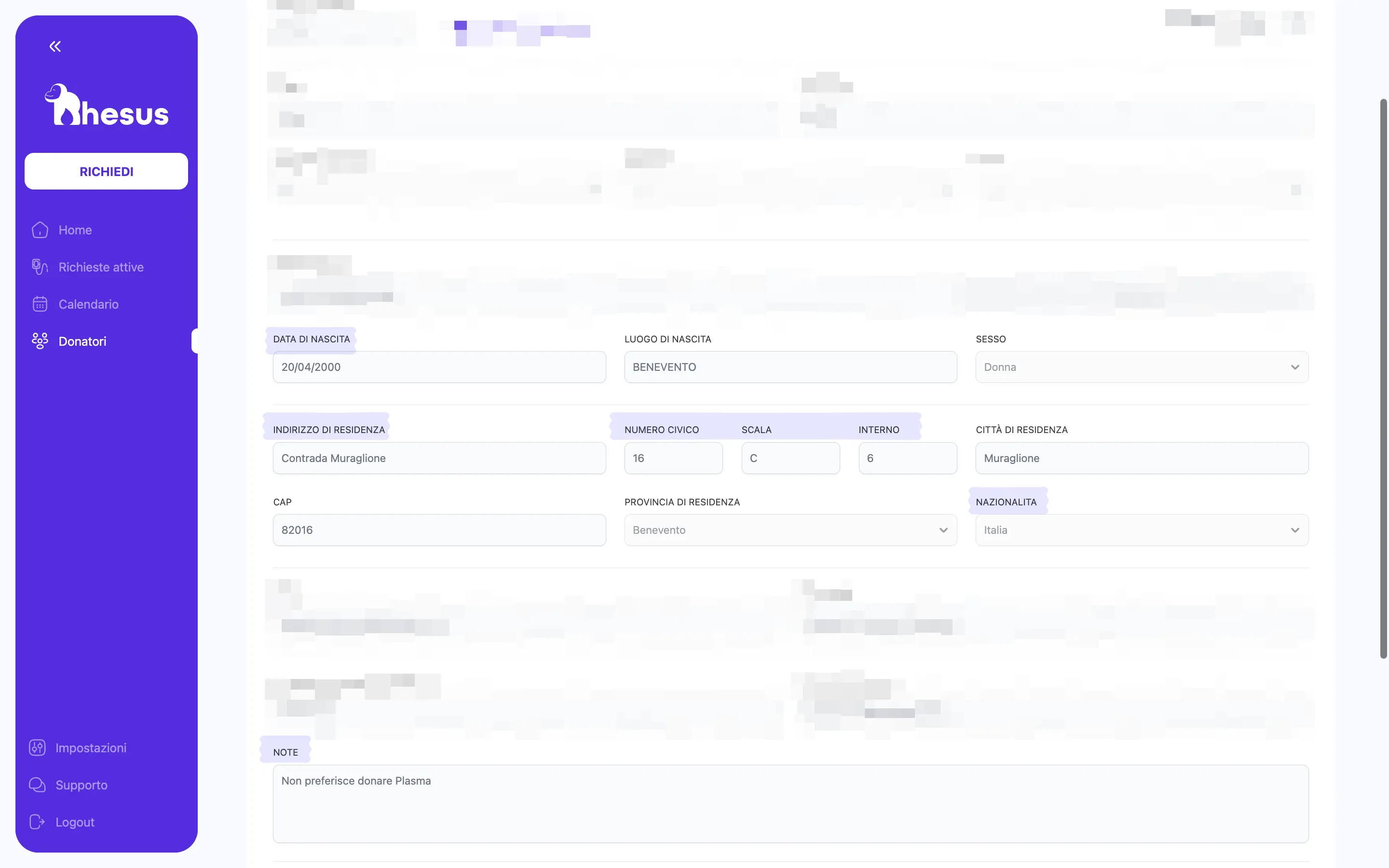1389x868 pixels.
Task: Click the RICHIEDI button
Action: click(x=106, y=171)
